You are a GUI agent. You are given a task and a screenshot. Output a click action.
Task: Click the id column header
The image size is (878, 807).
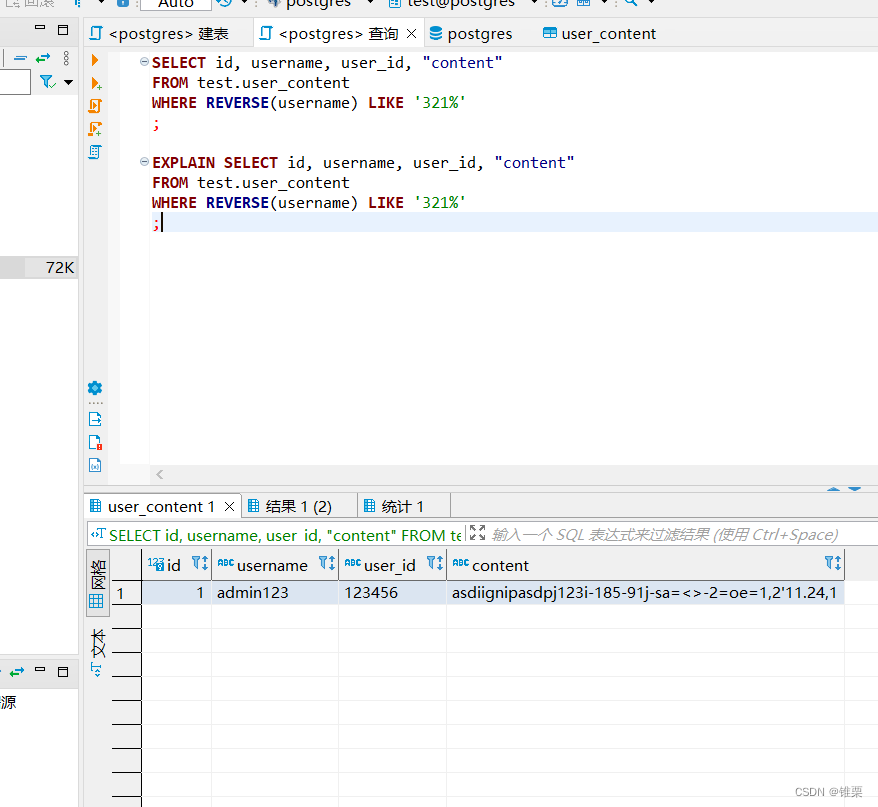174,566
